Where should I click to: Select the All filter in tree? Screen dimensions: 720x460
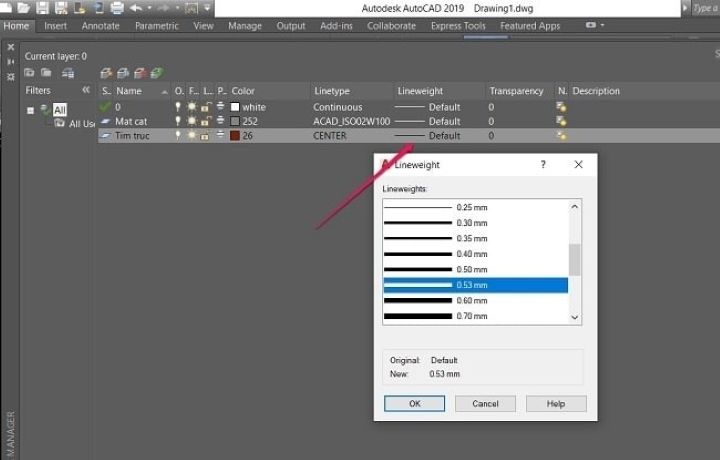pyautogui.click(x=60, y=110)
